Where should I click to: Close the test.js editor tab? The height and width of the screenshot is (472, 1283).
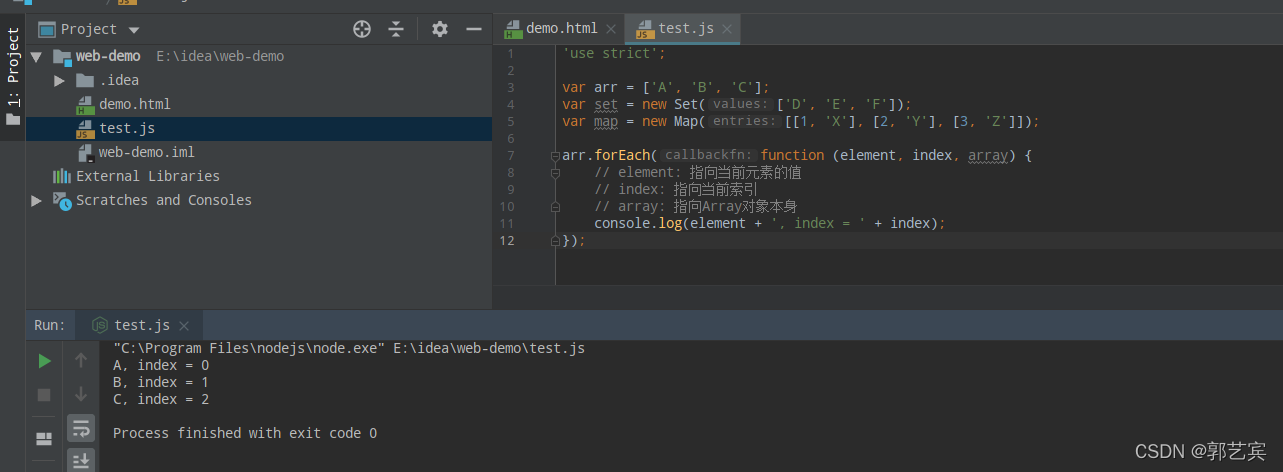[728, 29]
